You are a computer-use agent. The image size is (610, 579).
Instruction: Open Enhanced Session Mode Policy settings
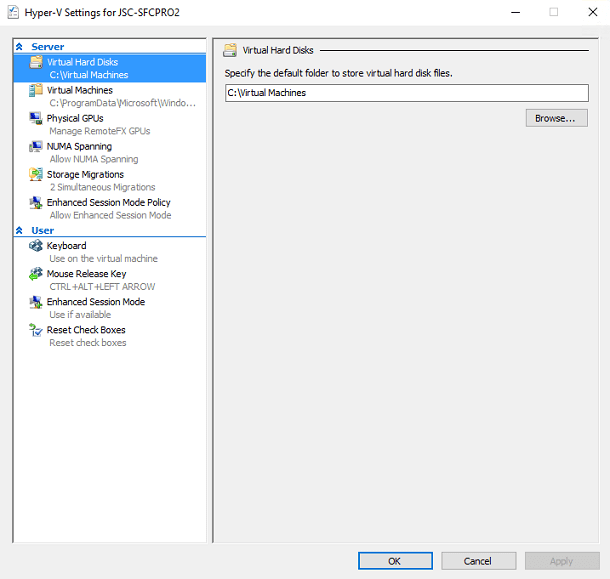(x=110, y=208)
